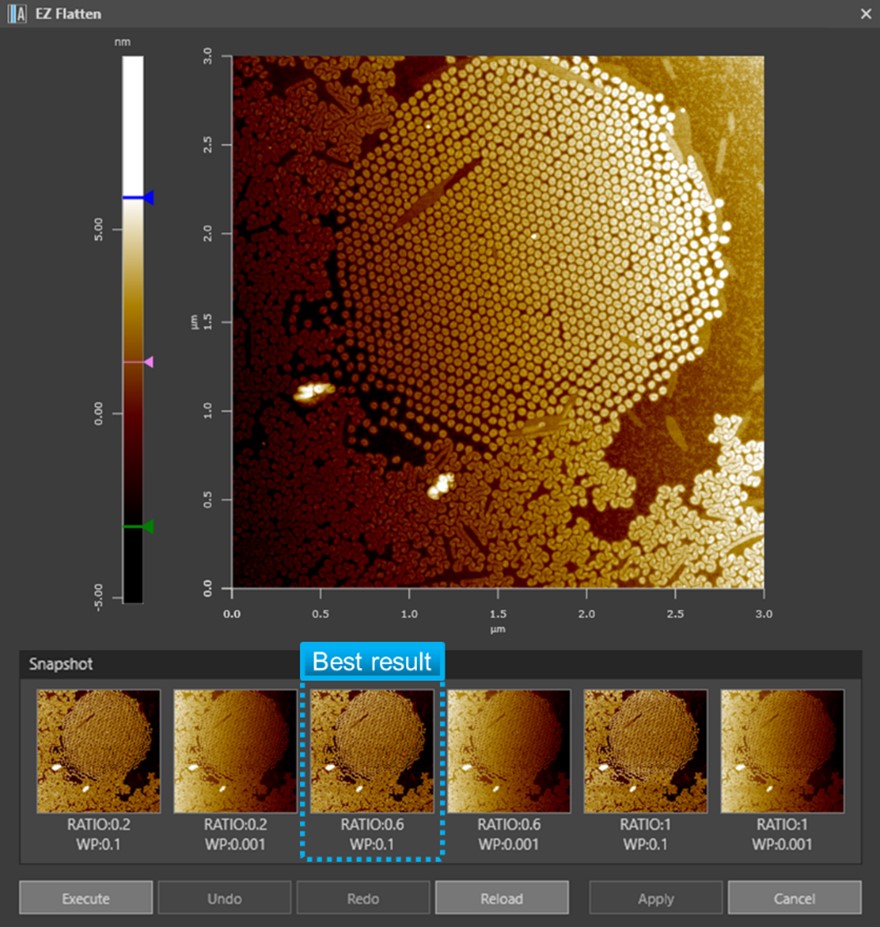The width and height of the screenshot is (880, 927).
Task: Select the pink middle marker on color scale
Action: coord(148,361)
